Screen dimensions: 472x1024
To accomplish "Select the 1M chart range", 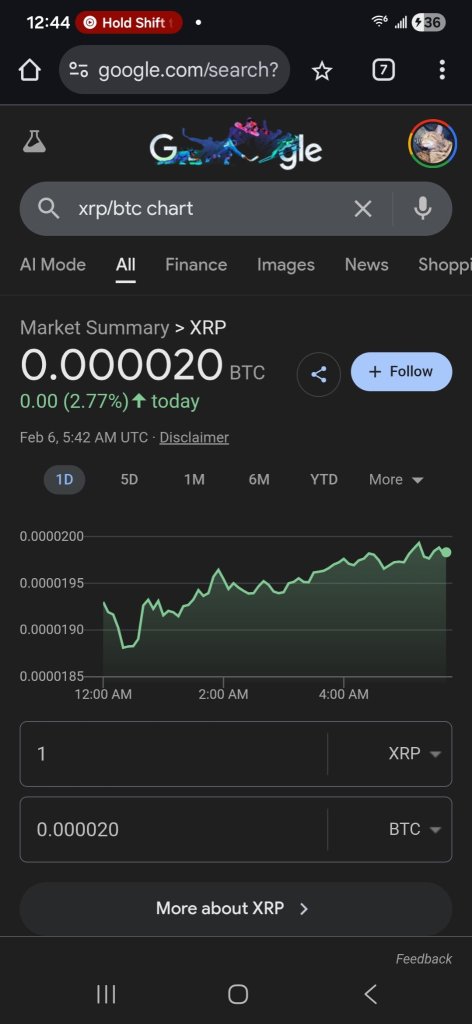I will click(194, 479).
